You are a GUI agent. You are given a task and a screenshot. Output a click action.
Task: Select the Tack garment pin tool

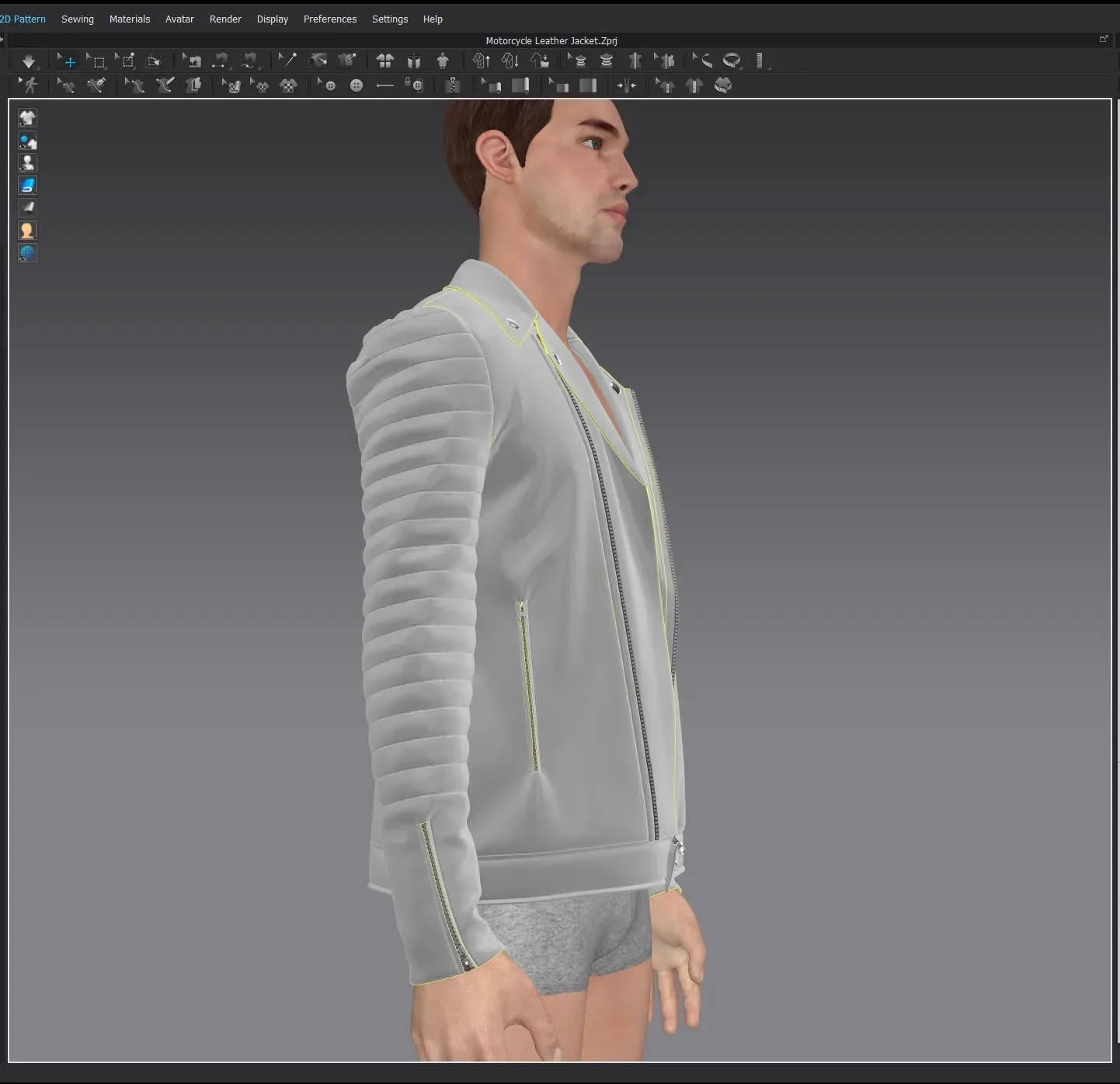click(346, 61)
